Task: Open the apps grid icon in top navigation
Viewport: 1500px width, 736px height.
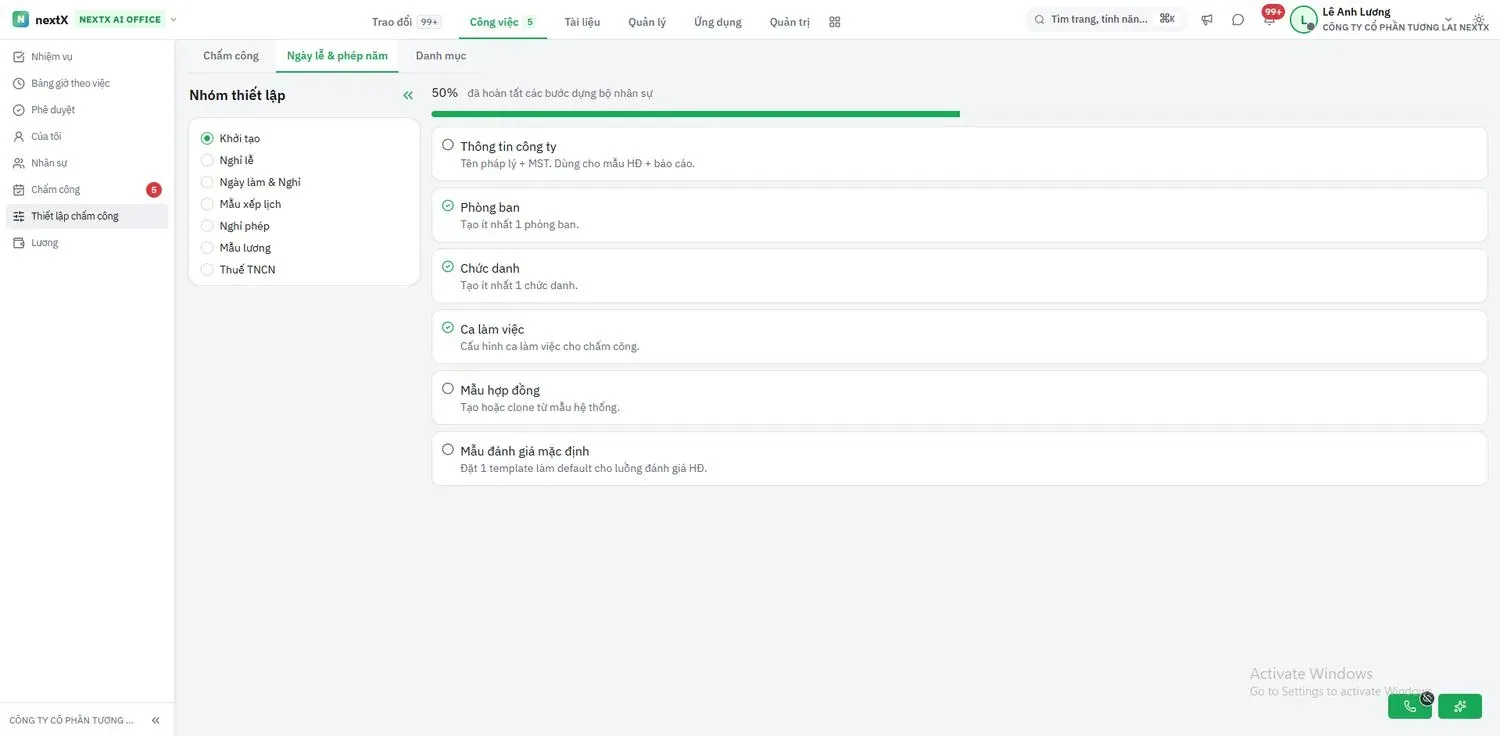Action: pyautogui.click(x=835, y=22)
